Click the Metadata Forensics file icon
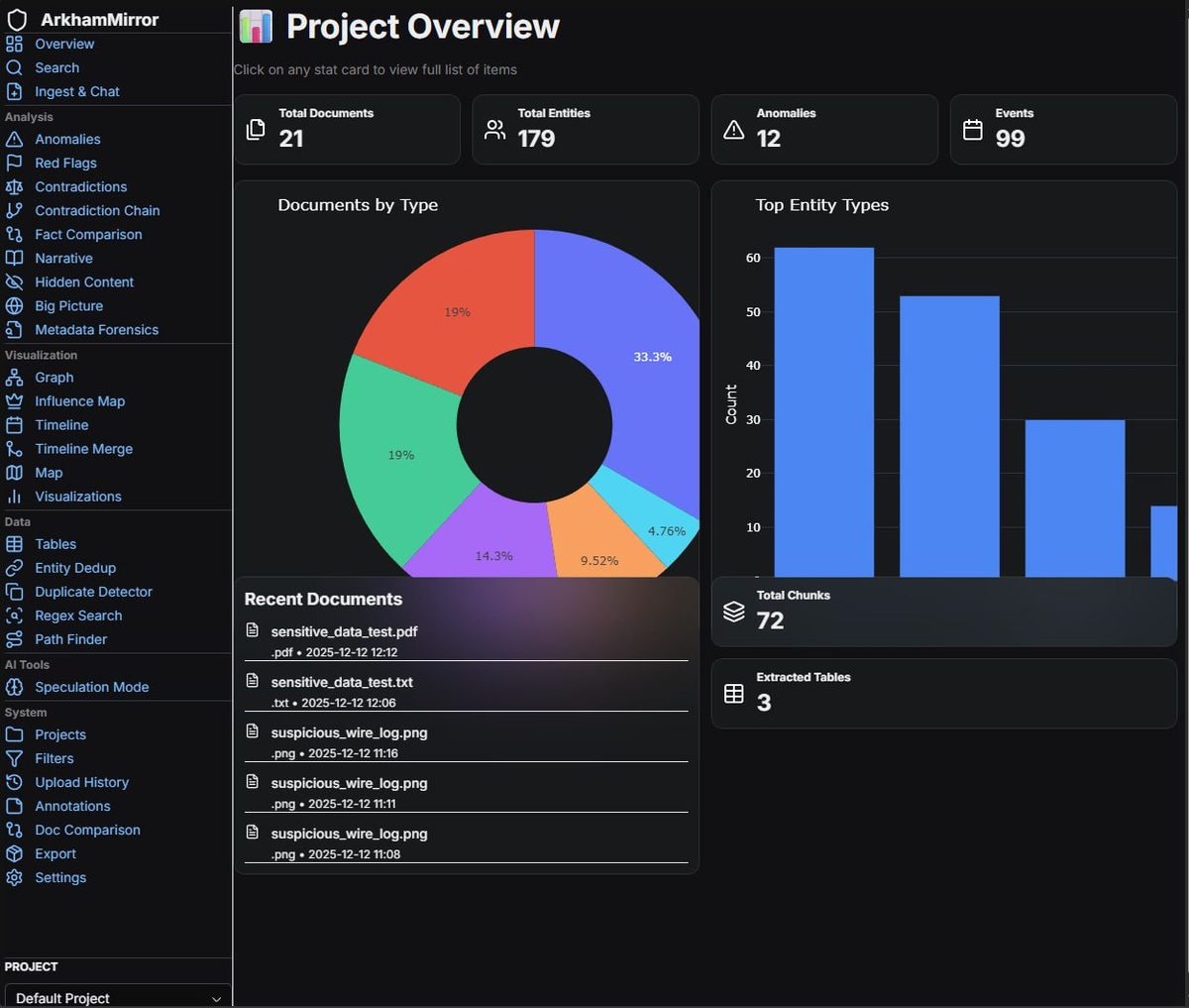 point(14,329)
